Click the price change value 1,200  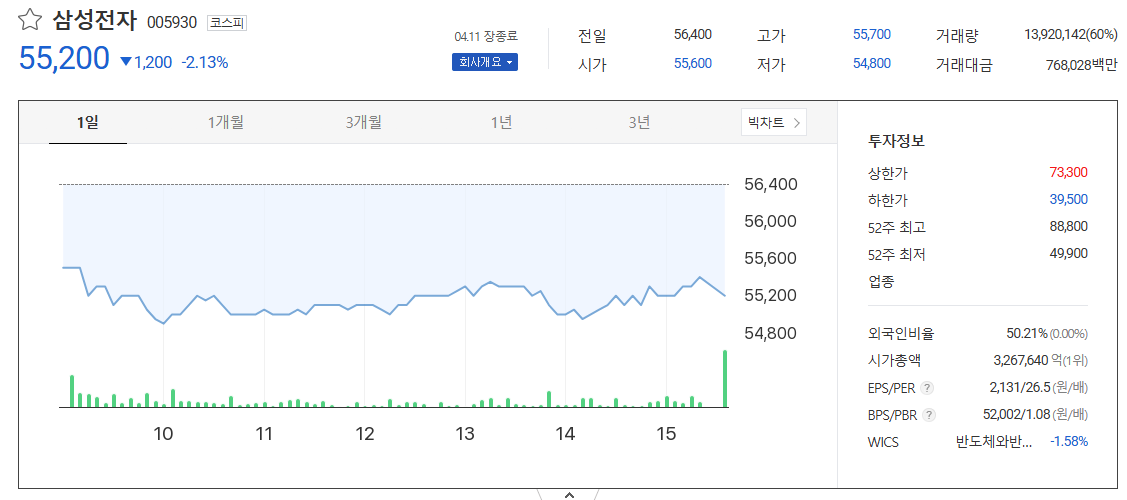click(153, 62)
